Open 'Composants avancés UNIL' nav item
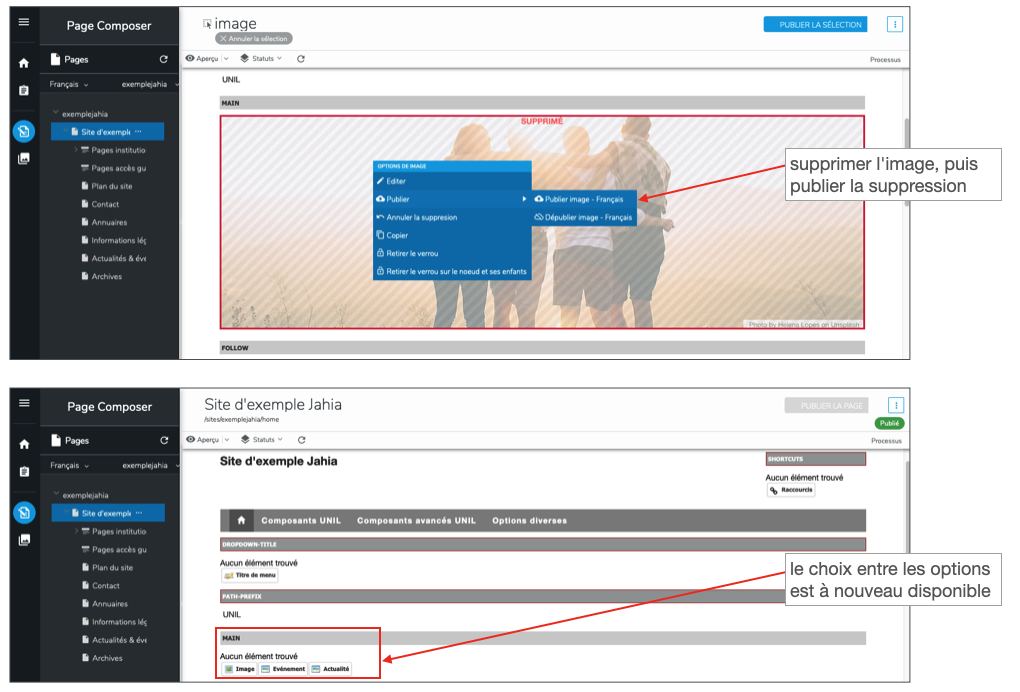 click(x=416, y=521)
